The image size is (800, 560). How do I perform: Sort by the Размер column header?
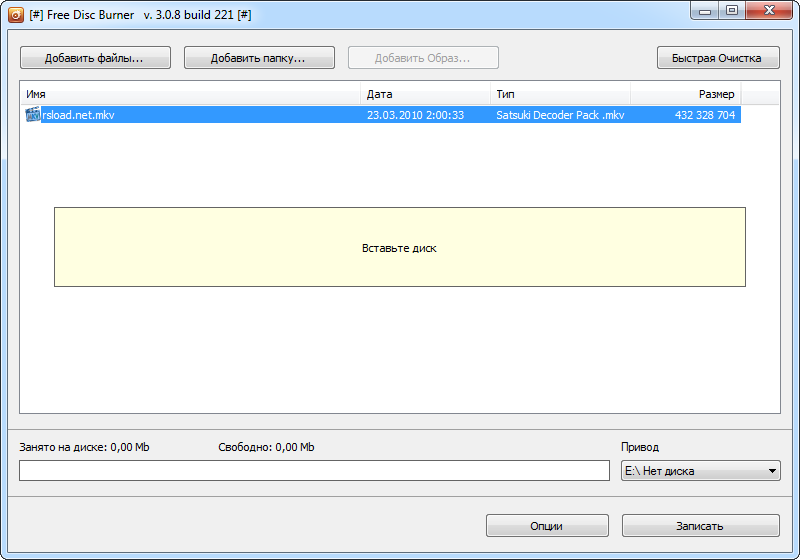[x=686, y=94]
